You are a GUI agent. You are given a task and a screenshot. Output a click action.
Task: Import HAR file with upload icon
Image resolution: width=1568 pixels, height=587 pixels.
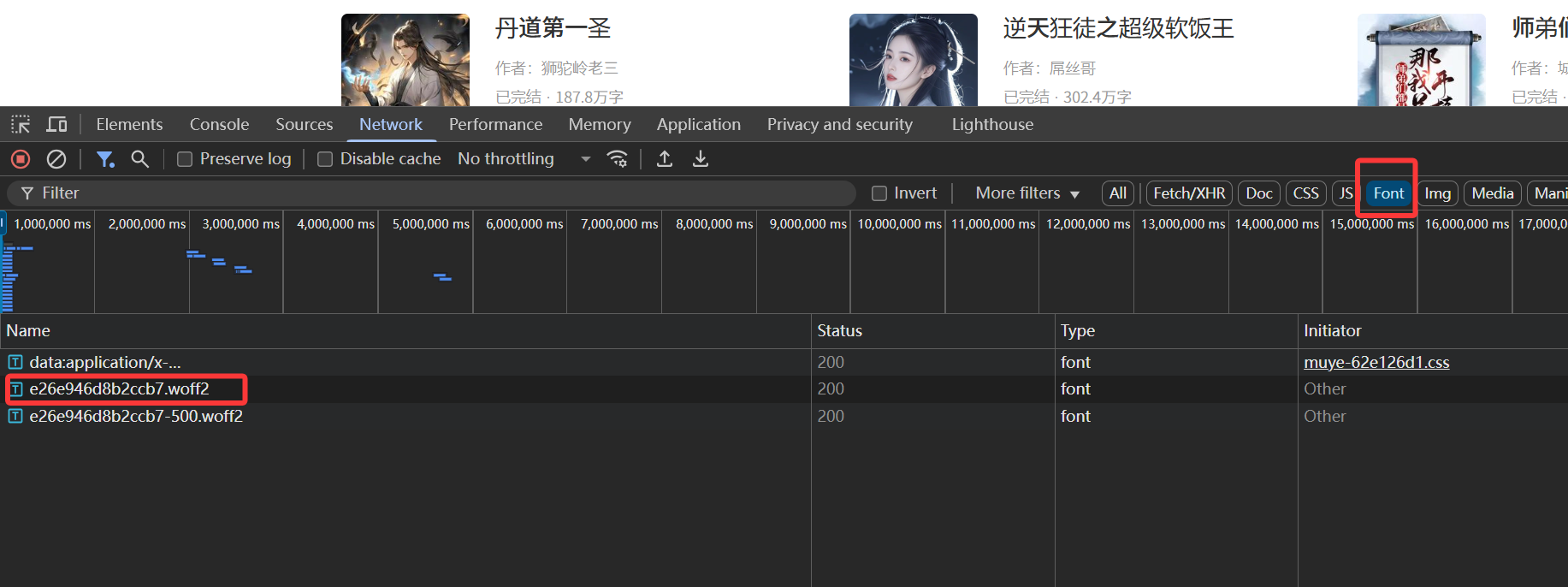click(665, 159)
